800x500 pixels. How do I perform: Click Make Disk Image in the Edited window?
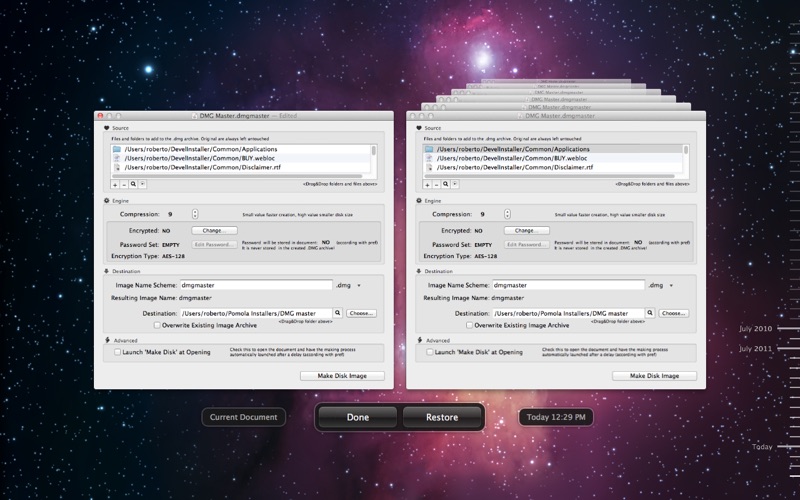tap(342, 376)
